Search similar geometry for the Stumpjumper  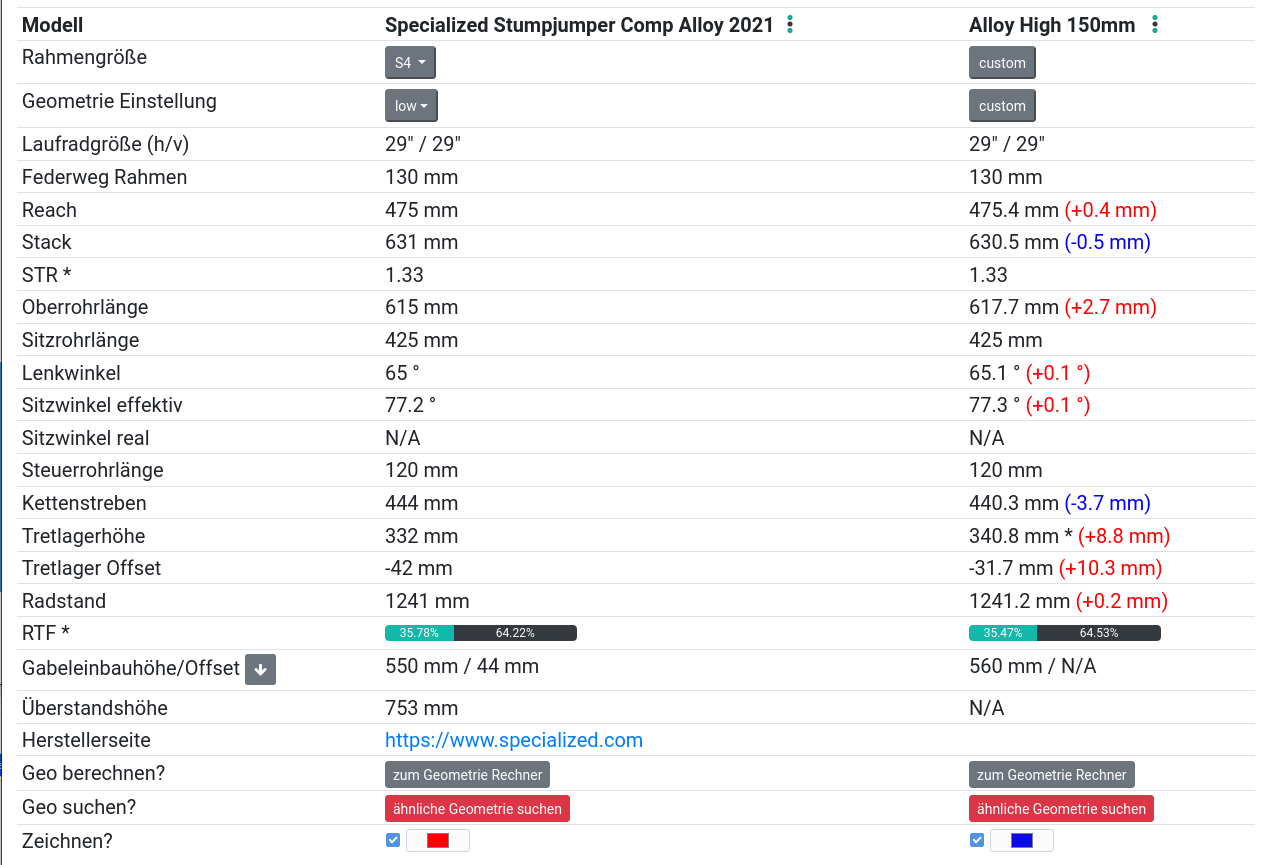[477, 808]
